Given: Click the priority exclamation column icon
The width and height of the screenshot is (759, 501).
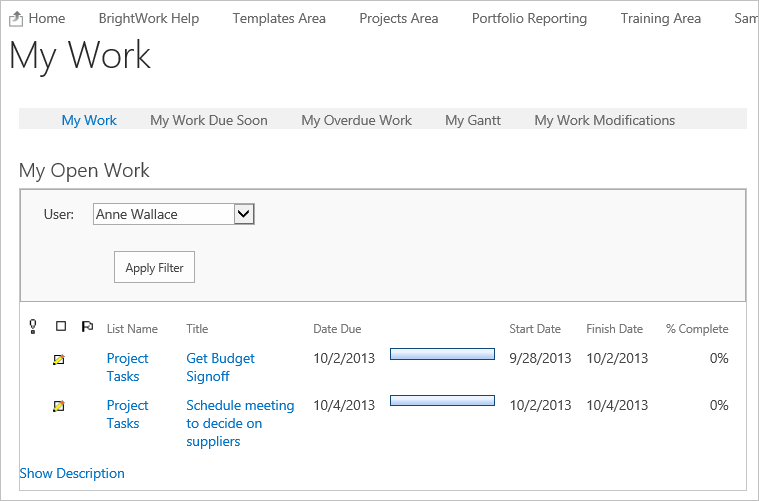Looking at the screenshot, I should (x=33, y=327).
